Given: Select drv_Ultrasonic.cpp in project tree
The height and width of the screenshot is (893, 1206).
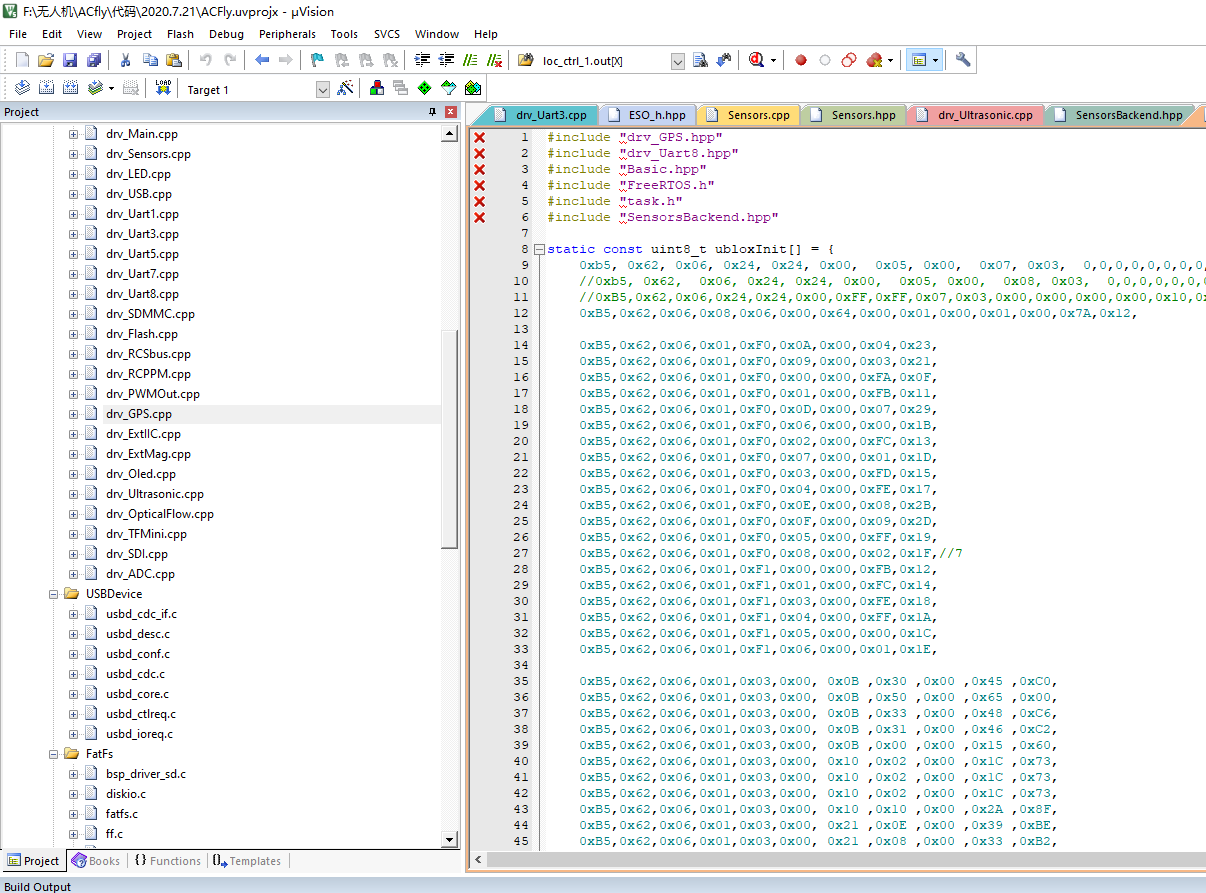Looking at the screenshot, I should pos(155,494).
